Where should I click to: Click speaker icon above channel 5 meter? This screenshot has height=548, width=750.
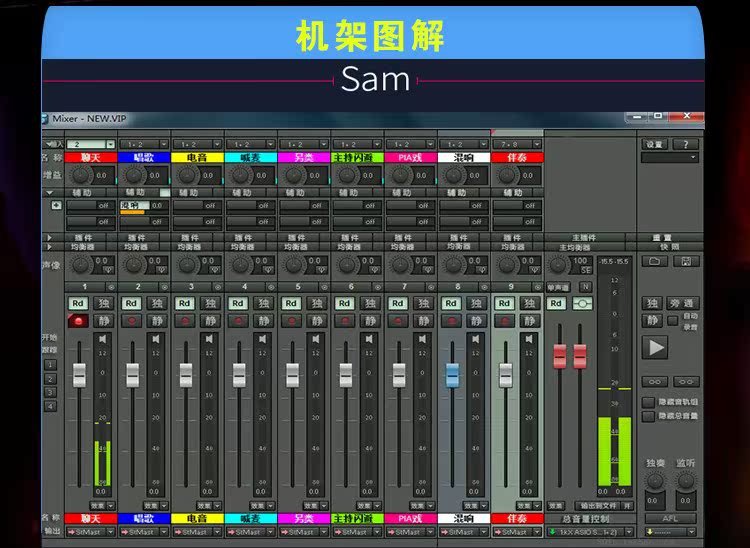316,339
